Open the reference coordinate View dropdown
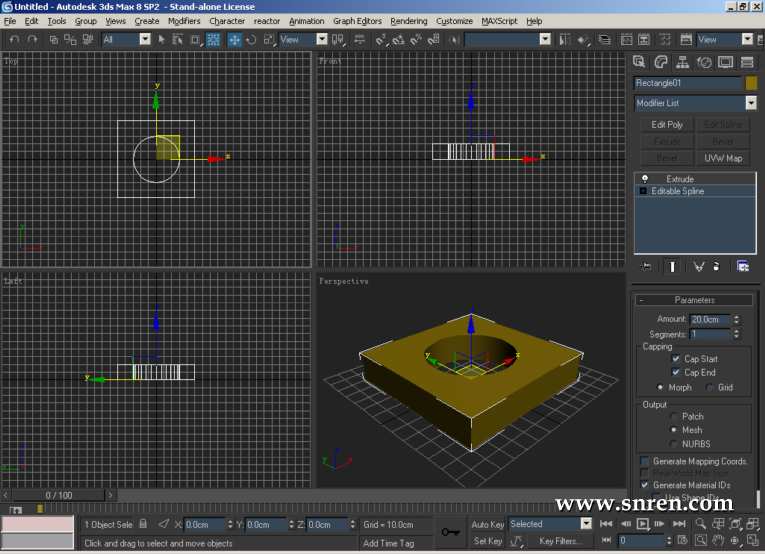 (322, 39)
